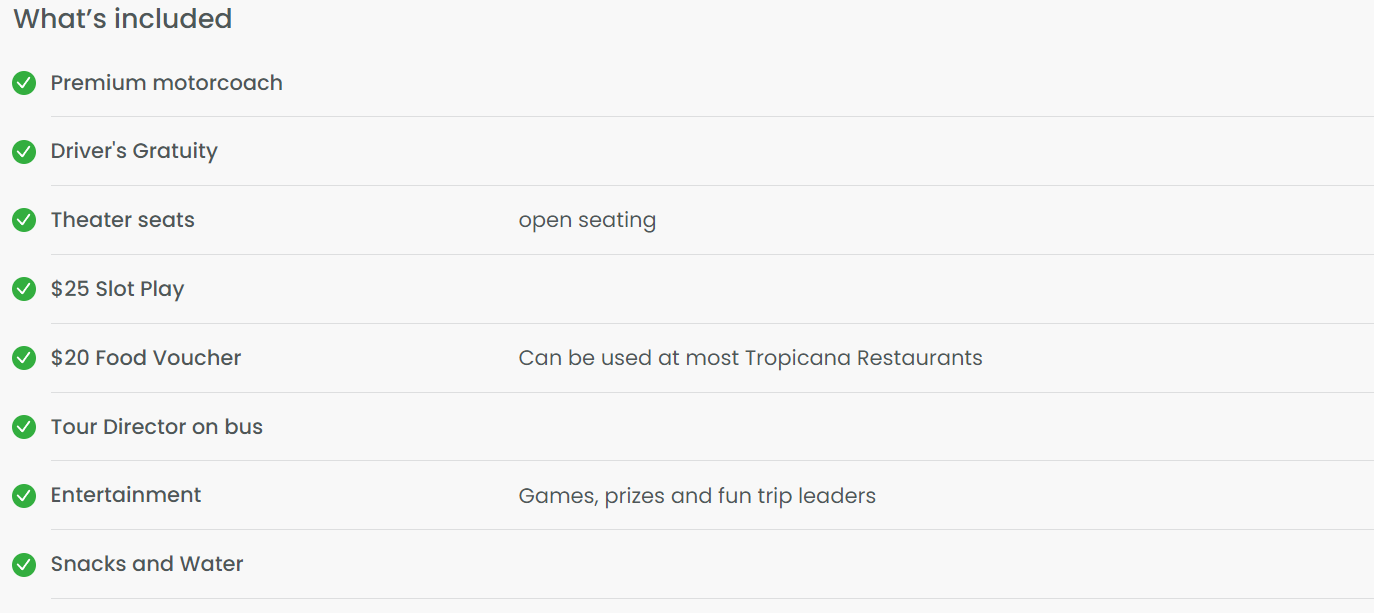Click the Theater seats checkmark icon
1374x613 pixels.
(24, 221)
